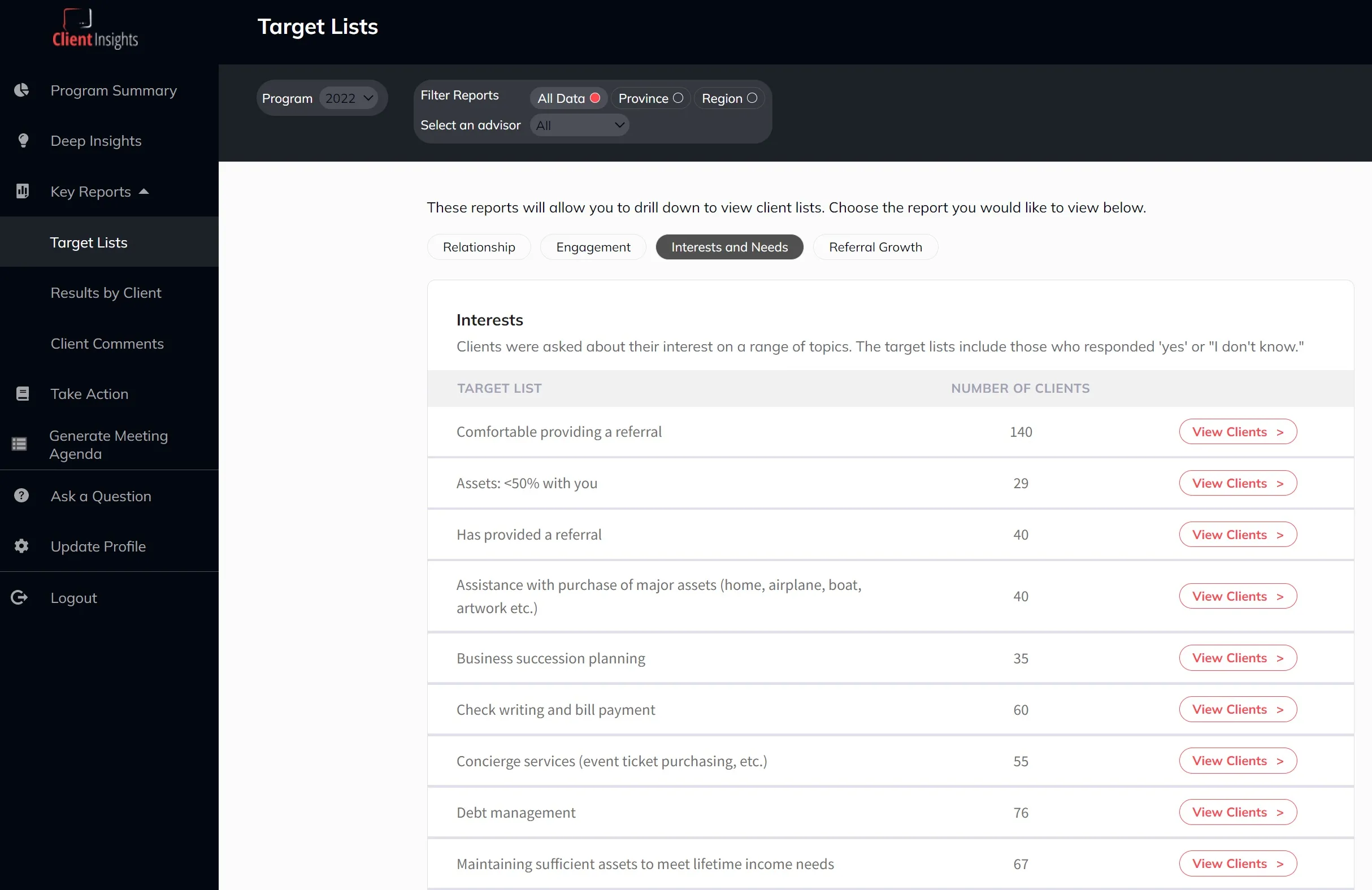Click the Update Profile gear icon
Image resolution: width=1372 pixels, height=890 pixels.
pyautogui.click(x=21, y=546)
